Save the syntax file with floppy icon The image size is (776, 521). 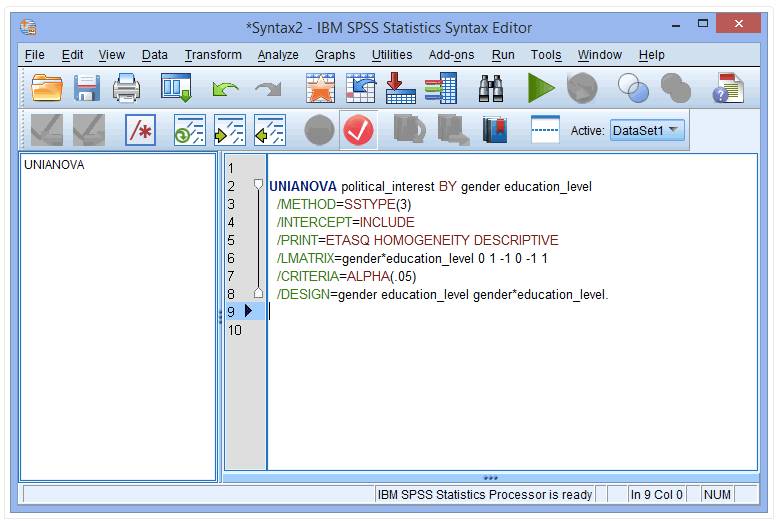pos(87,88)
